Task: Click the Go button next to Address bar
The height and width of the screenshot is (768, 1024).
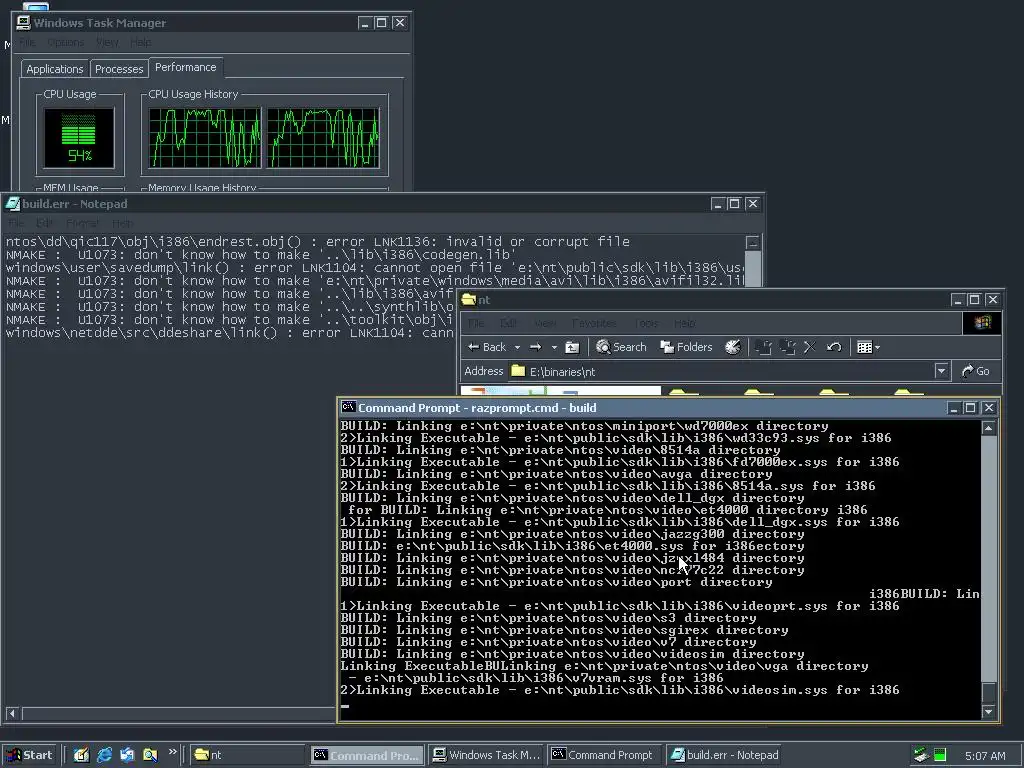Action: pyautogui.click(x=976, y=371)
